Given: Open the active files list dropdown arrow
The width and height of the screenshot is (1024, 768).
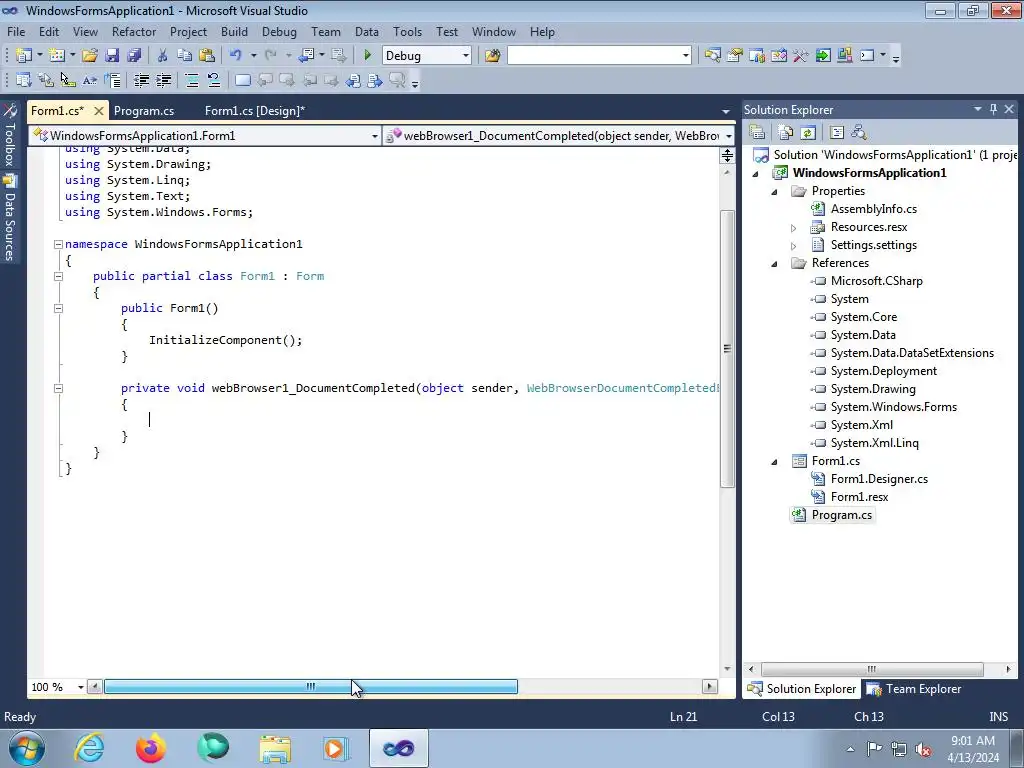Looking at the screenshot, I should click(726, 112).
